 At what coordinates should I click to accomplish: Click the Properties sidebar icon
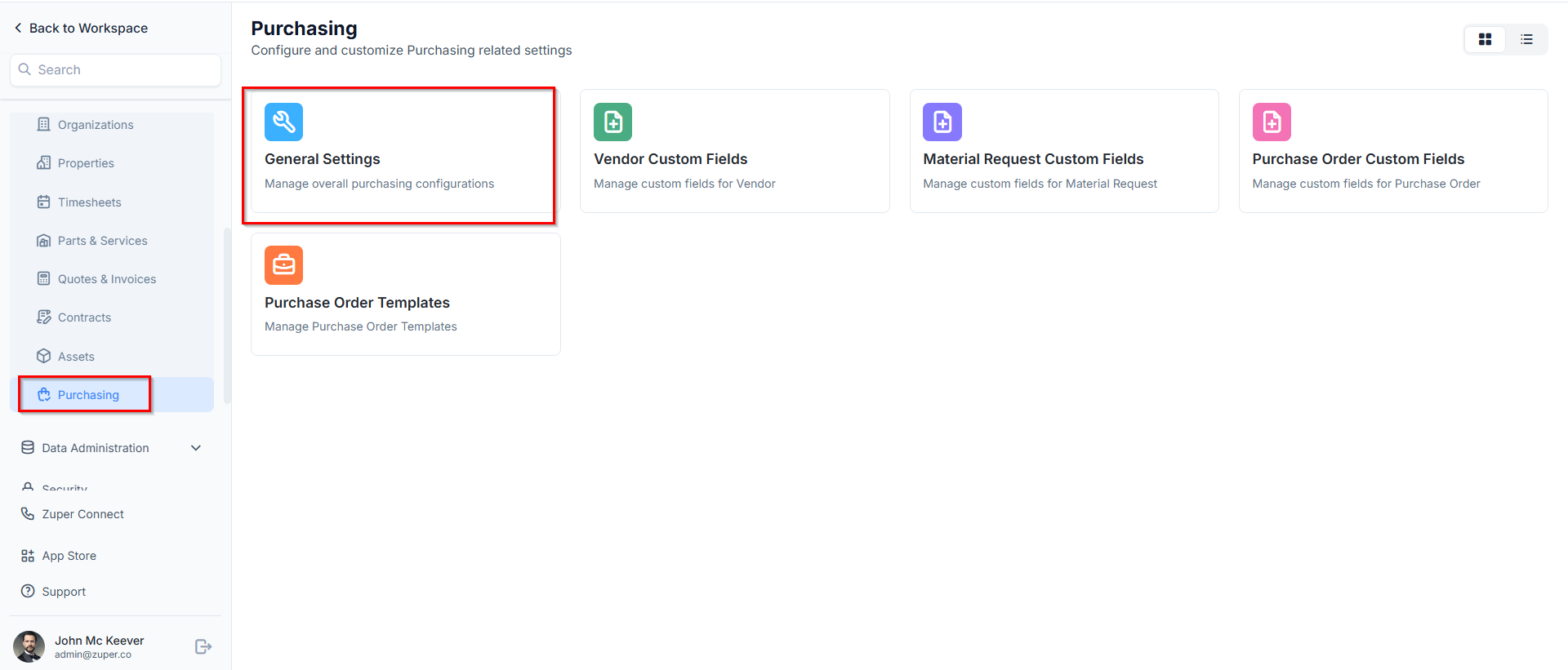point(44,163)
